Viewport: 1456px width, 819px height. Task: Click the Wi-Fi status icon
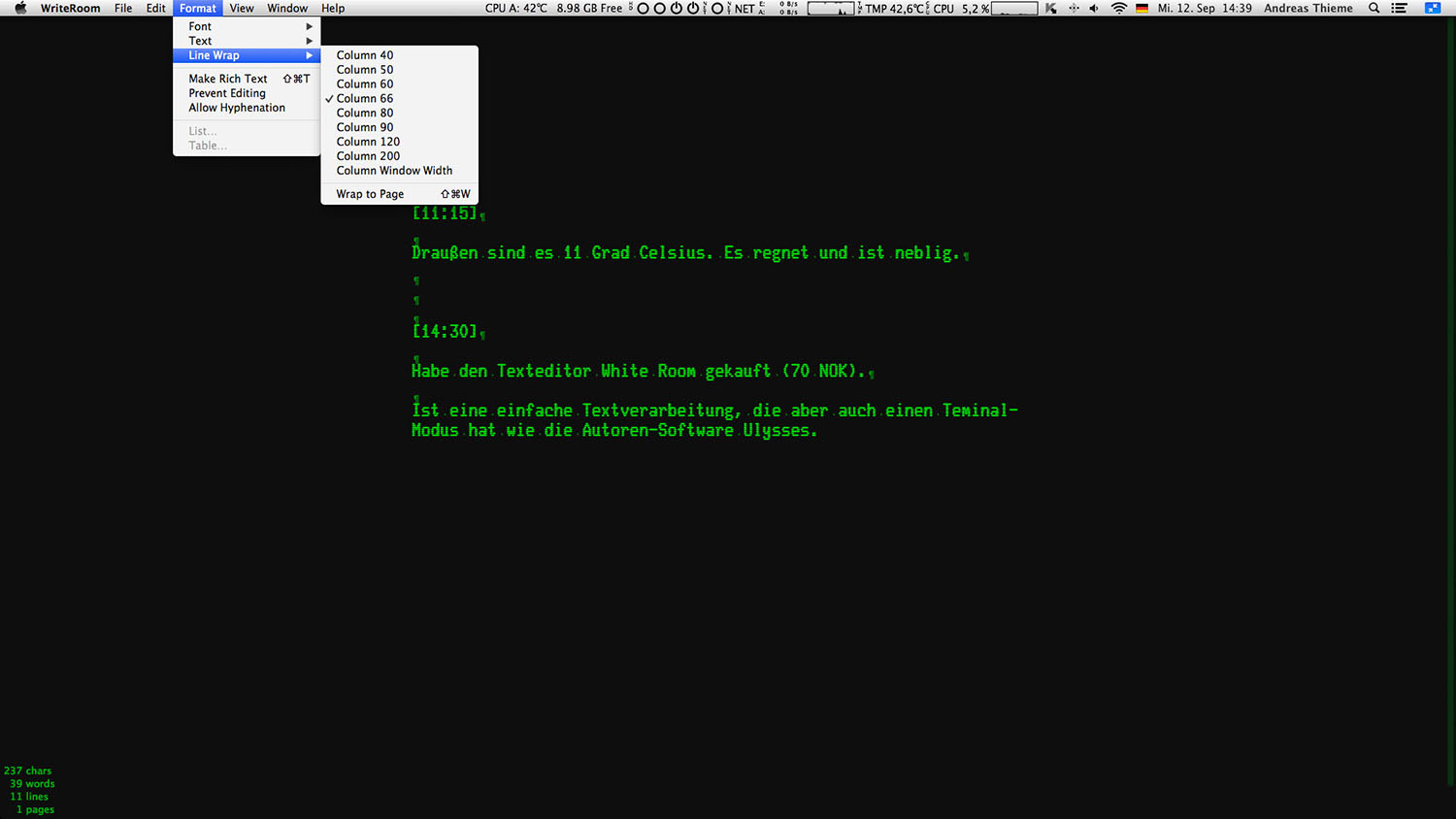1118,8
